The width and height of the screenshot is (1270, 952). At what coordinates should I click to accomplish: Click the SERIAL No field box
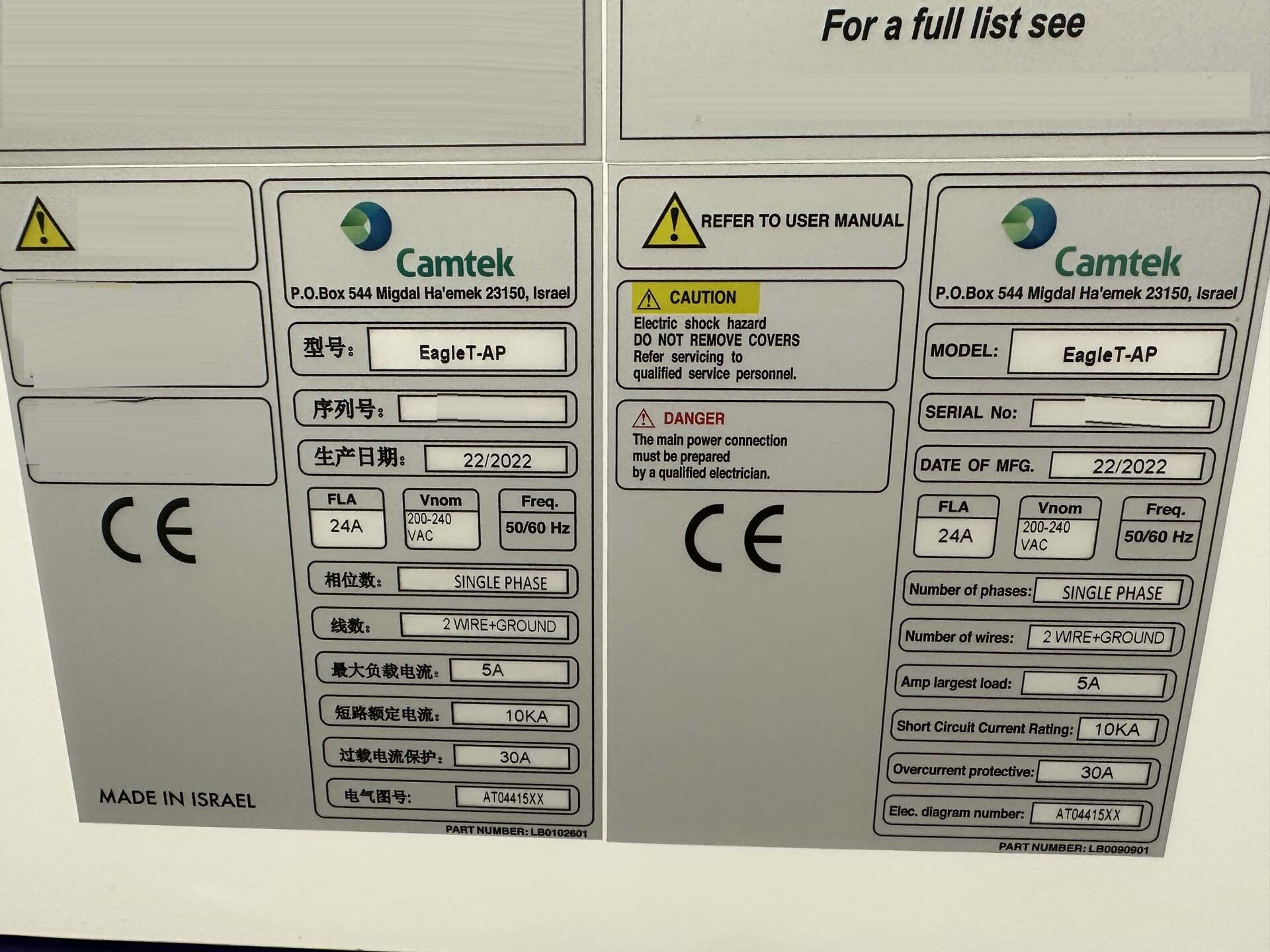click(1121, 414)
